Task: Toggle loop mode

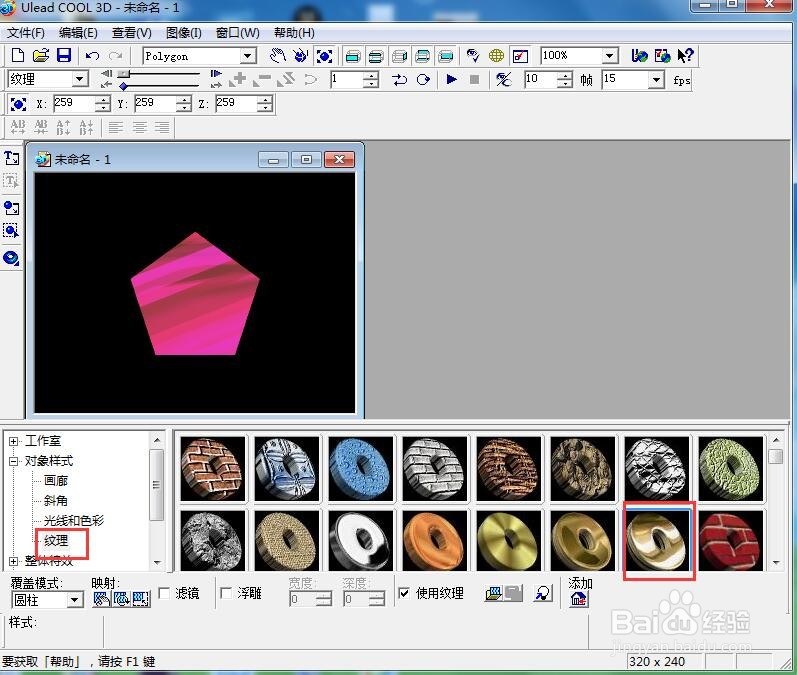Action: (x=423, y=79)
